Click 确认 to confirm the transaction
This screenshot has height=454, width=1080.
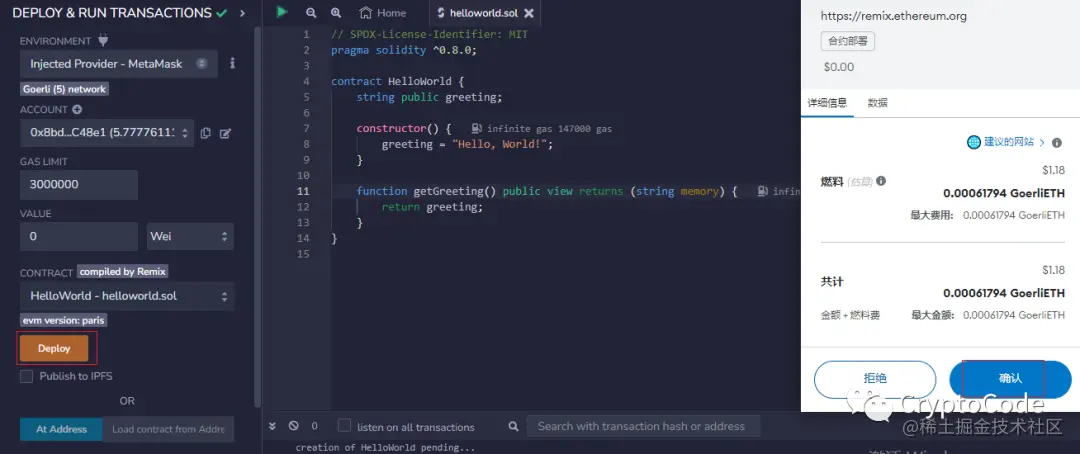coord(1010,379)
